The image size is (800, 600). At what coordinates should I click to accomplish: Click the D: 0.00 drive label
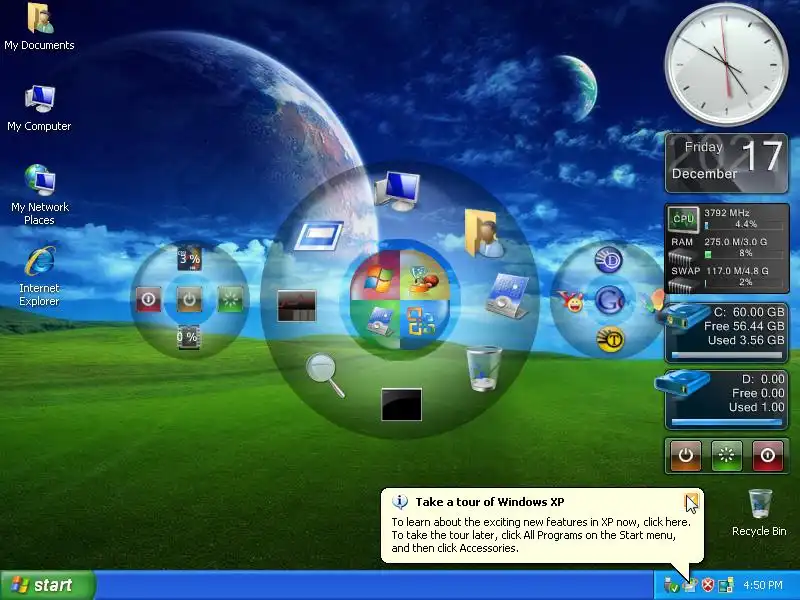[x=763, y=379]
